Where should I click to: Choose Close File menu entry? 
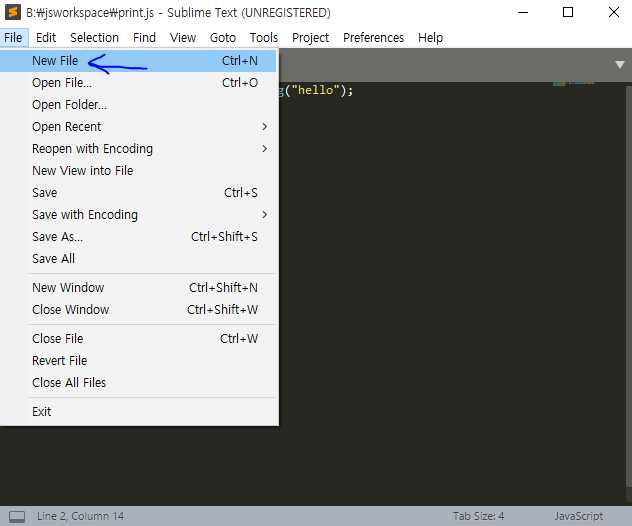(x=138, y=339)
